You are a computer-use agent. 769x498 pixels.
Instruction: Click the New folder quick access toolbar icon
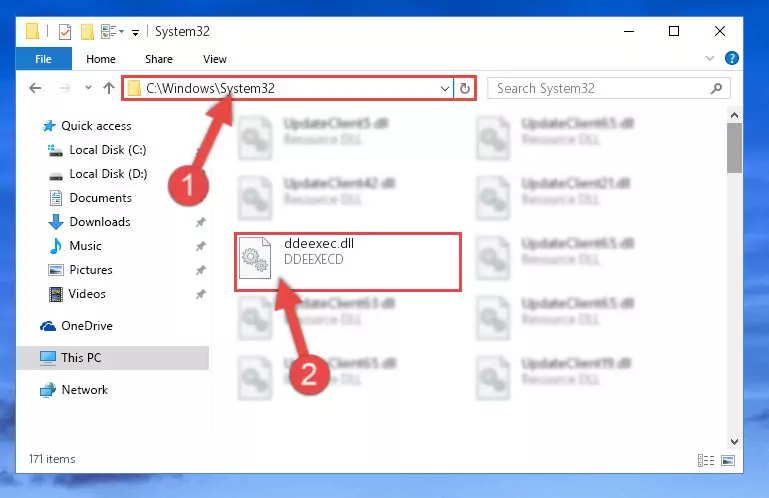[87, 32]
